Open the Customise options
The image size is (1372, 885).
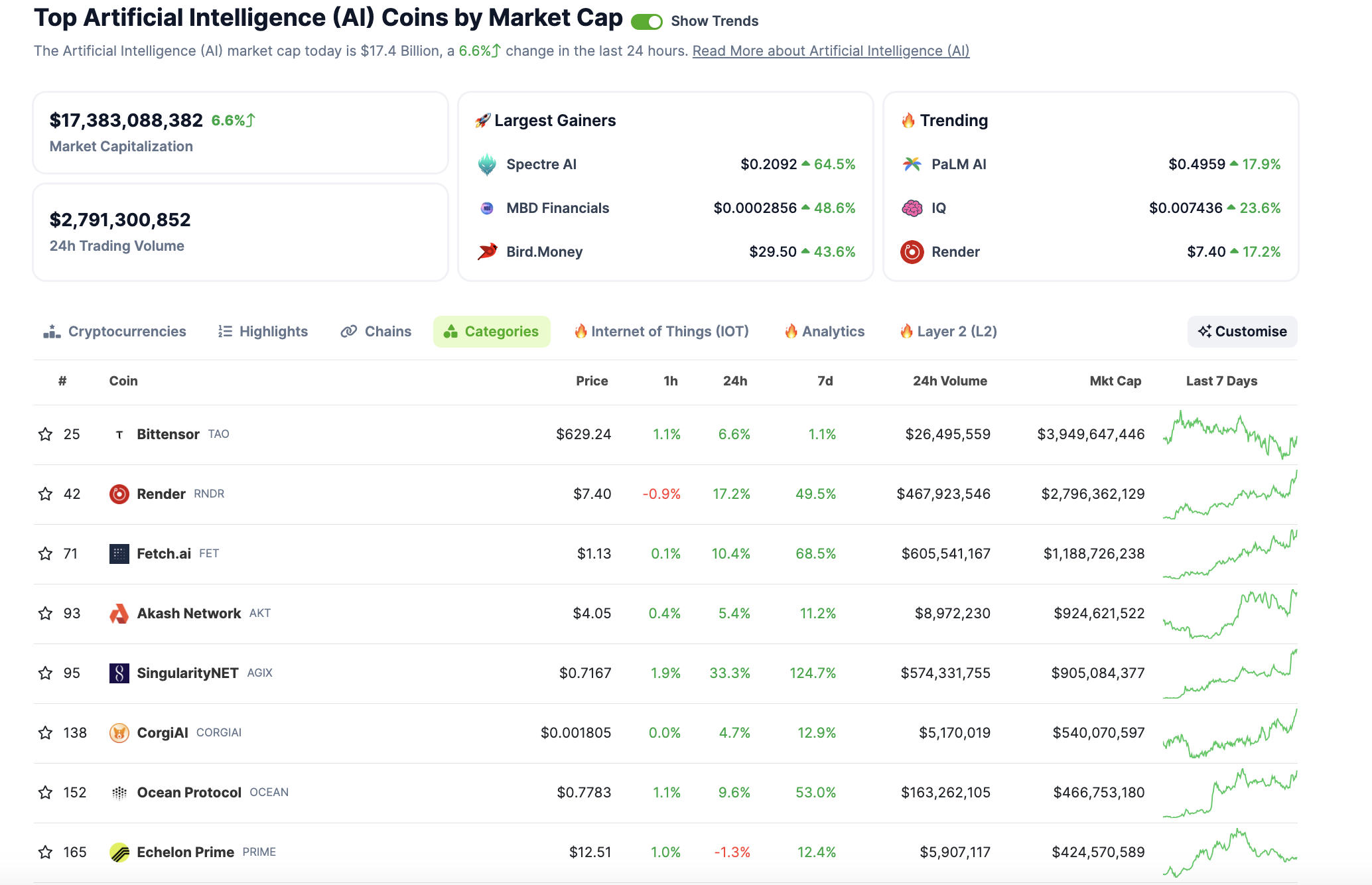coord(1242,332)
